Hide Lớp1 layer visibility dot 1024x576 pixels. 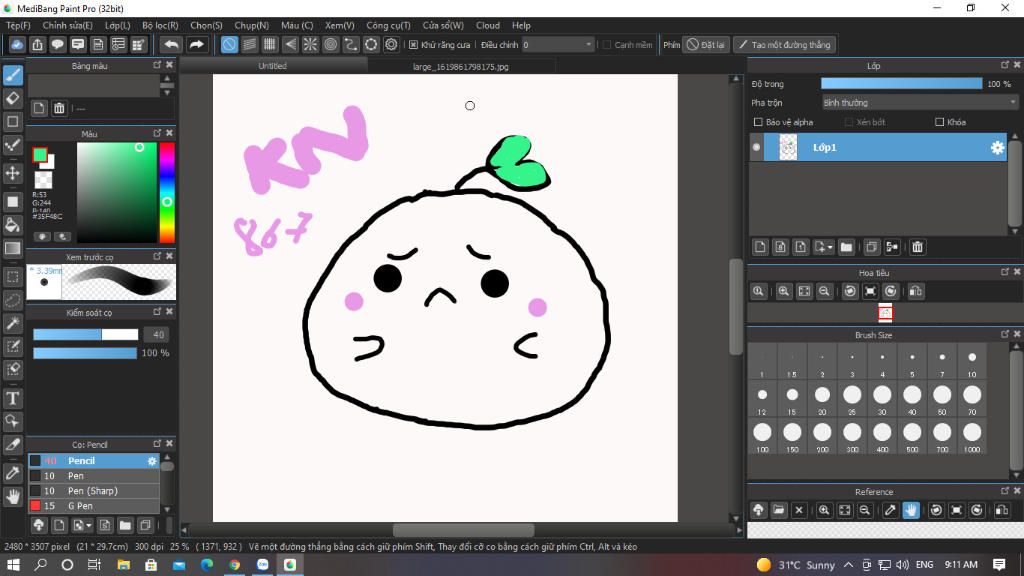(x=756, y=148)
